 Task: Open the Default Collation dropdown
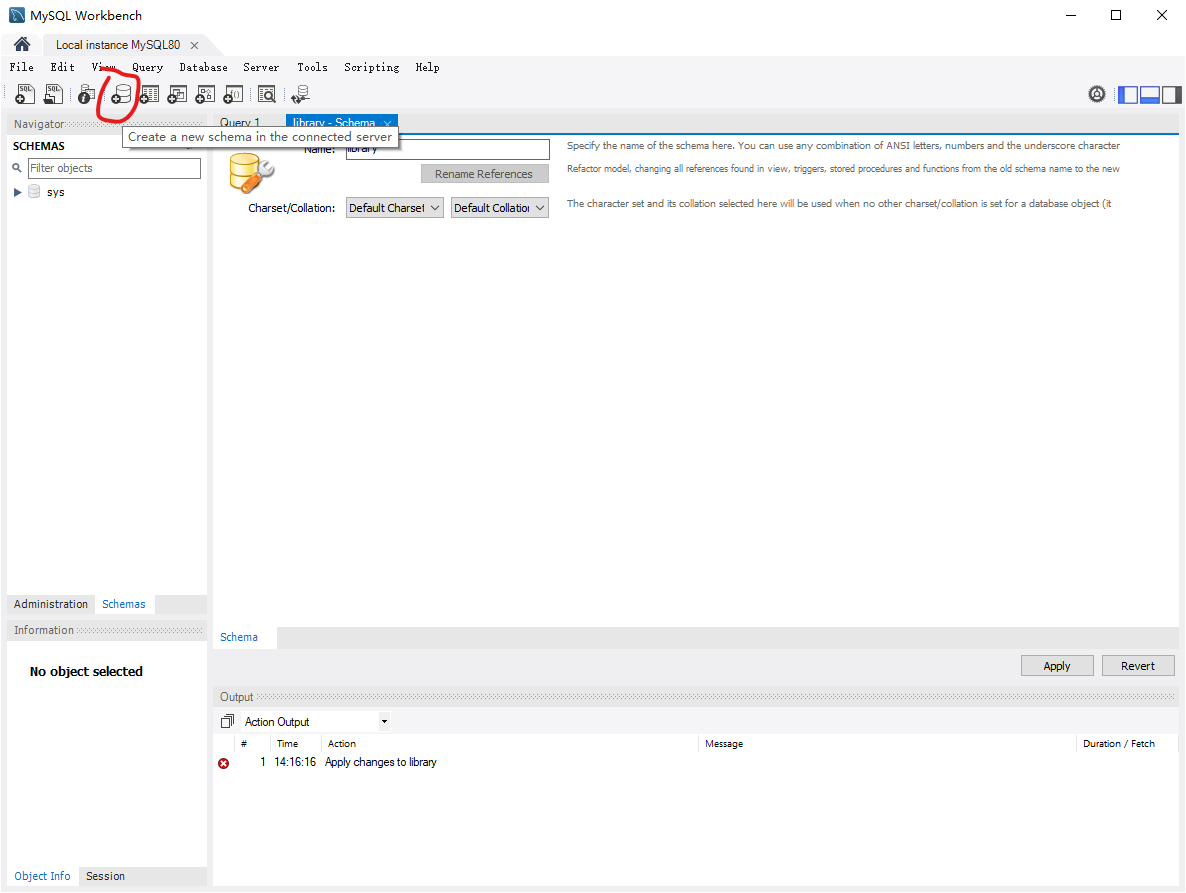click(x=499, y=208)
